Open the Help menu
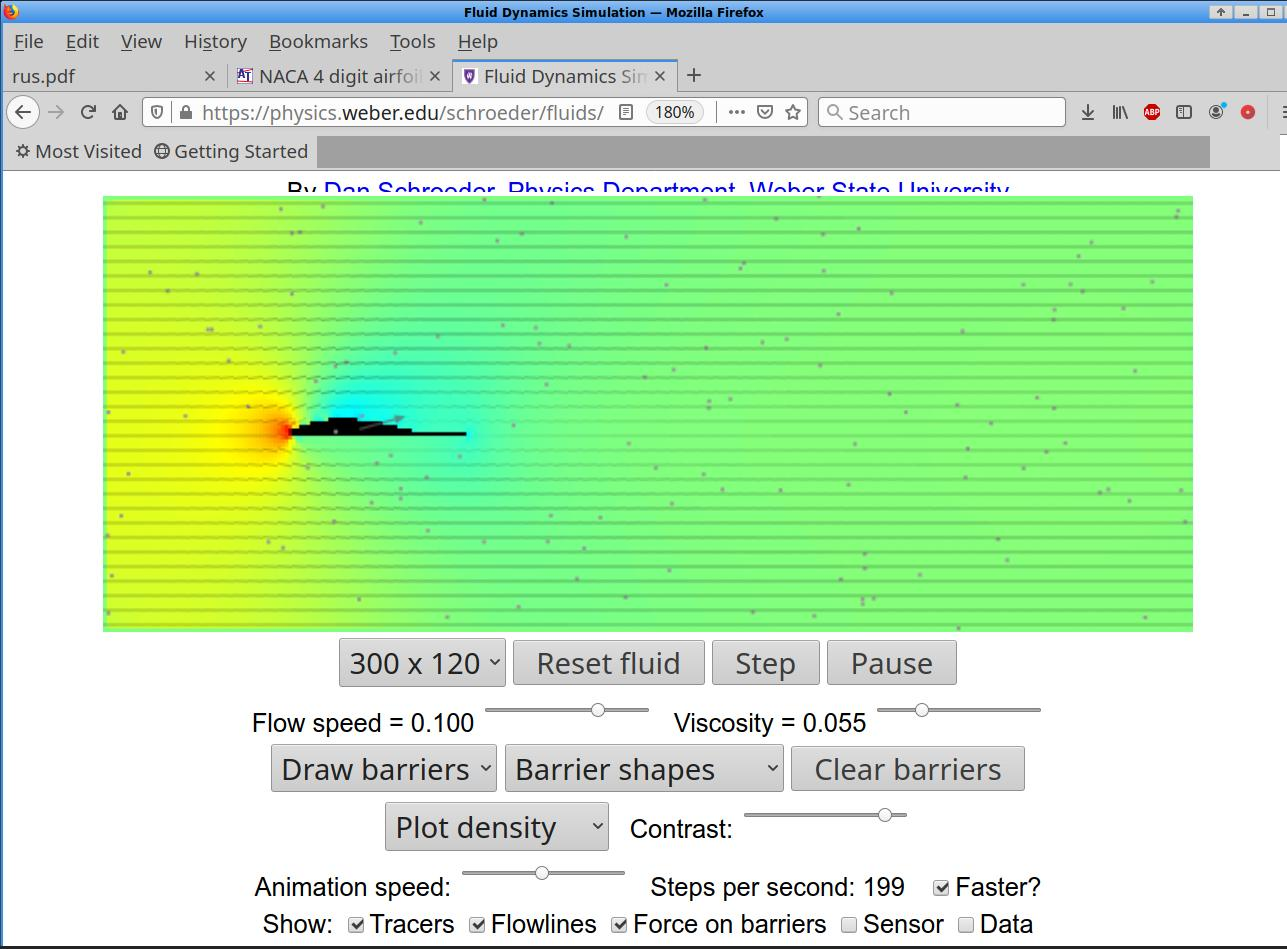1287x949 pixels. [477, 41]
